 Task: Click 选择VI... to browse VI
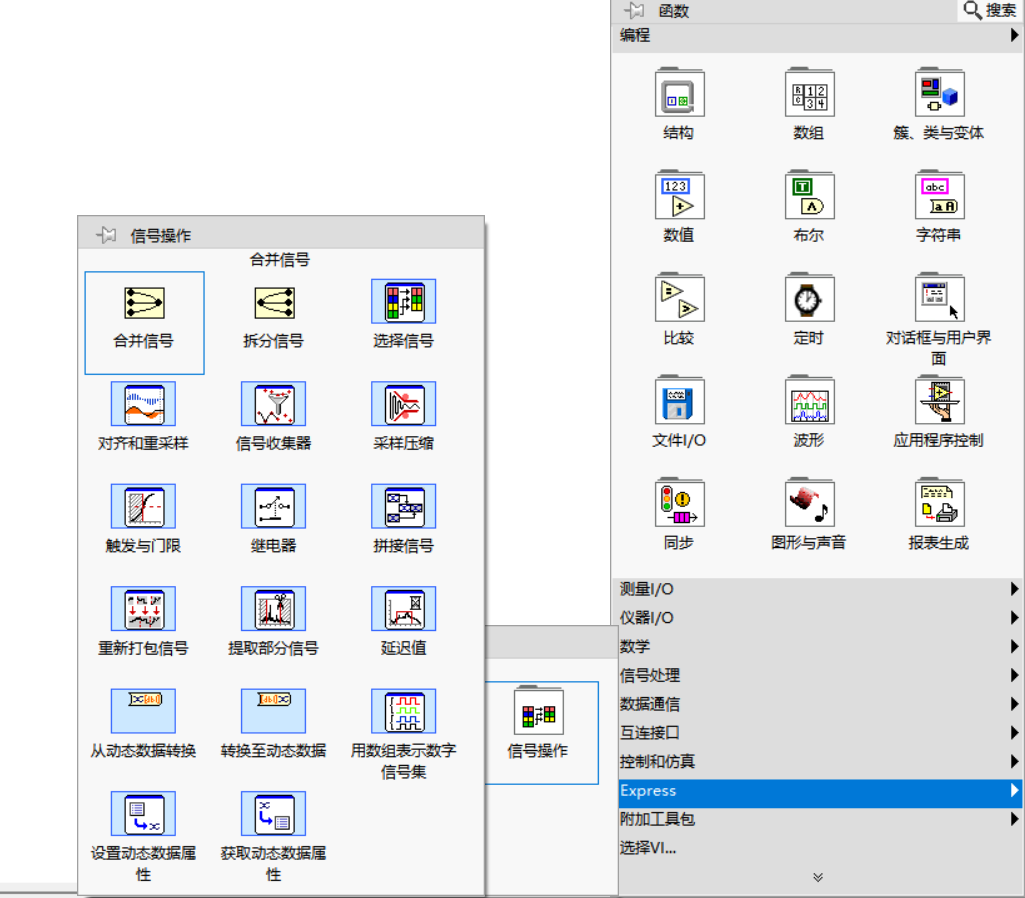[648, 848]
